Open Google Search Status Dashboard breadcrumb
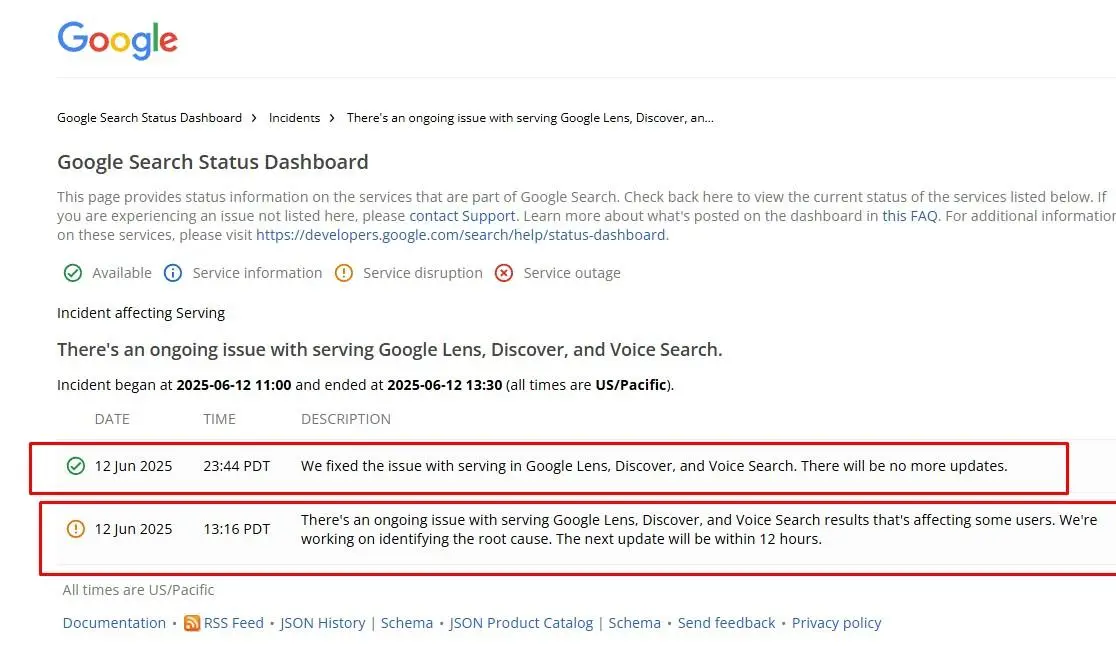The height and width of the screenshot is (672, 1116). click(149, 118)
